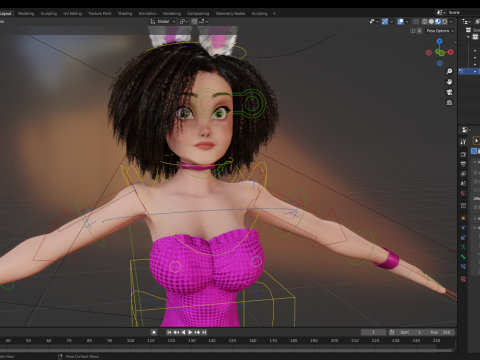
Task: Toggle viewport overlays button
Action: coord(401,22)
